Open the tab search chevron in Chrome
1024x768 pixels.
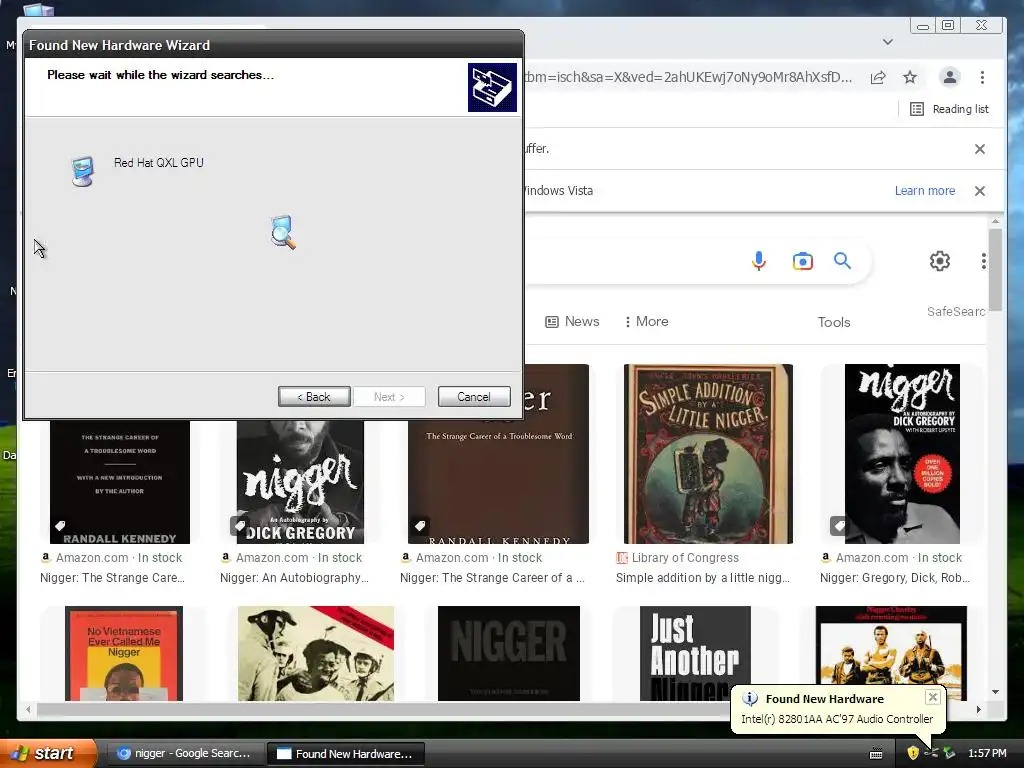[888, 42]
